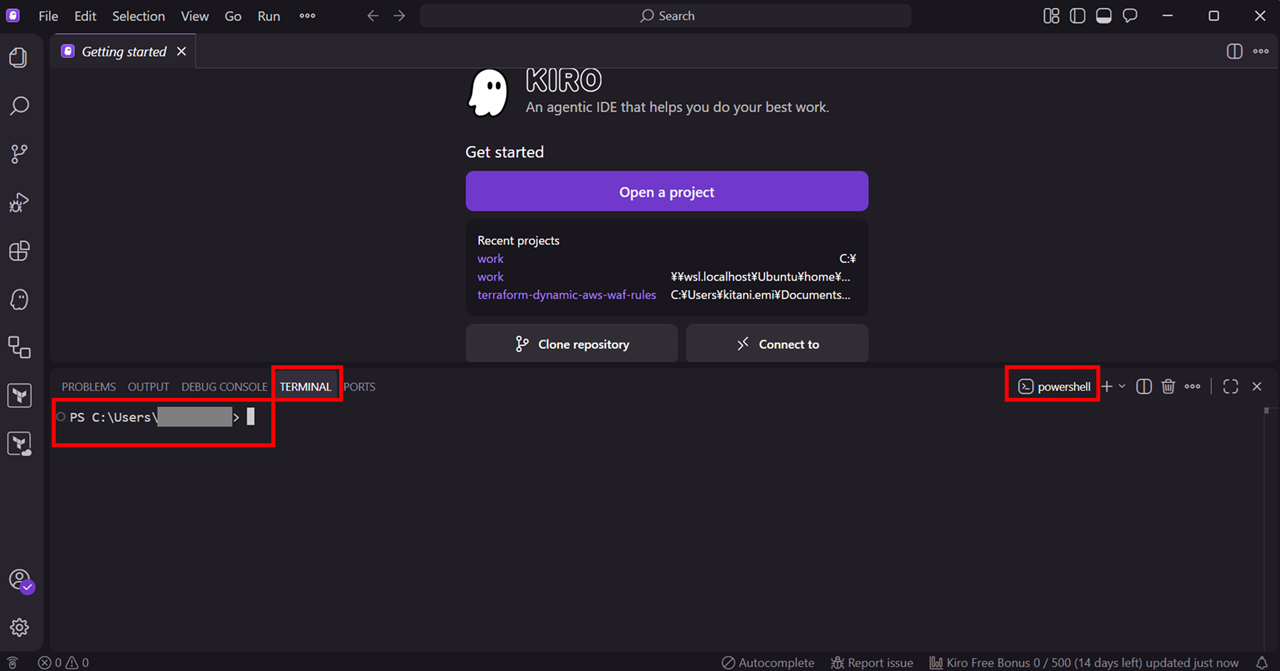Switch to the TERMINAL tab
The height and width of the screenshot is (671, 1280).
(305, 386)
